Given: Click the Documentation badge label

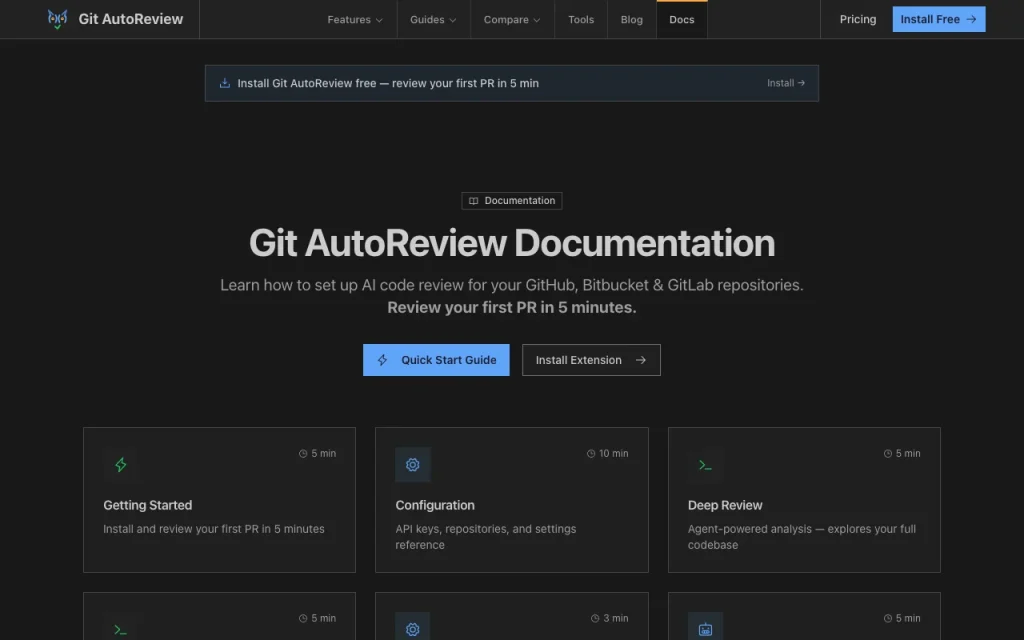Looking at the screenshot, I should (520, 200).
